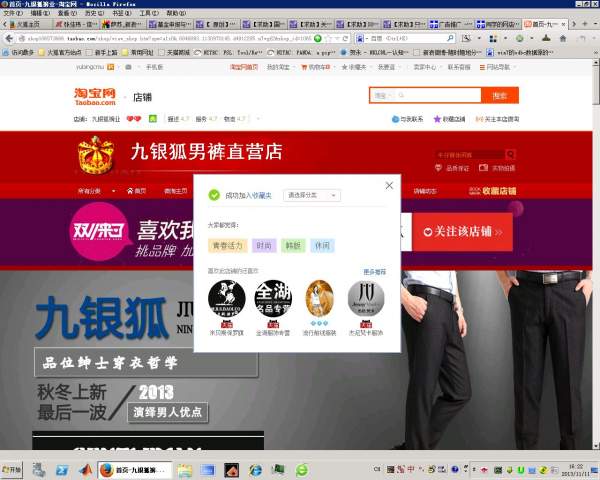Screen dimensions: 600x480
Task: Click the reload page icon in address bar
Action: coord(346,39)
